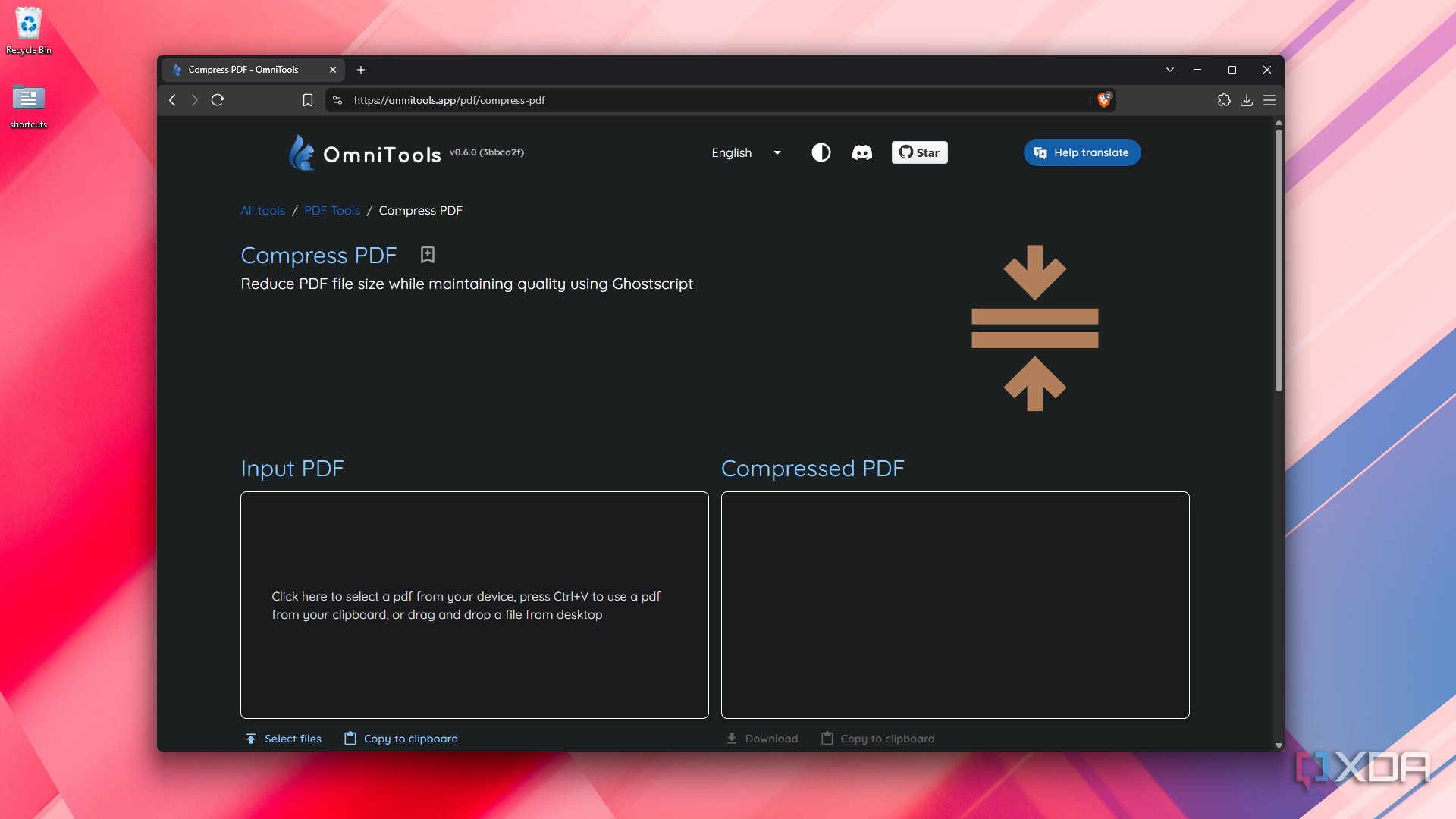Bookmark page using toolbar bookmark icon
1456x819 pixels.
click(308, 100)
